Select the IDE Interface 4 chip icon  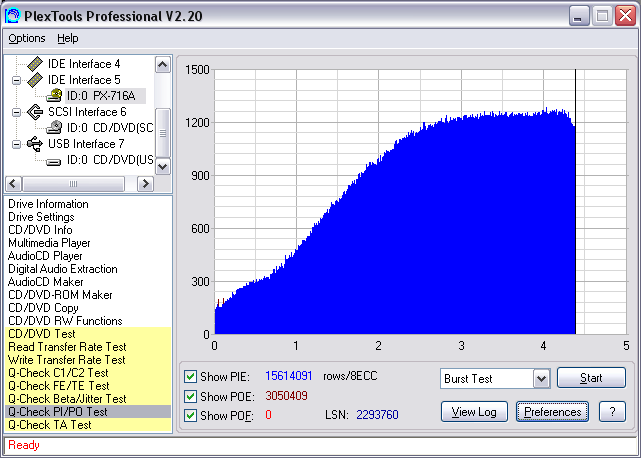coord(35,64)
